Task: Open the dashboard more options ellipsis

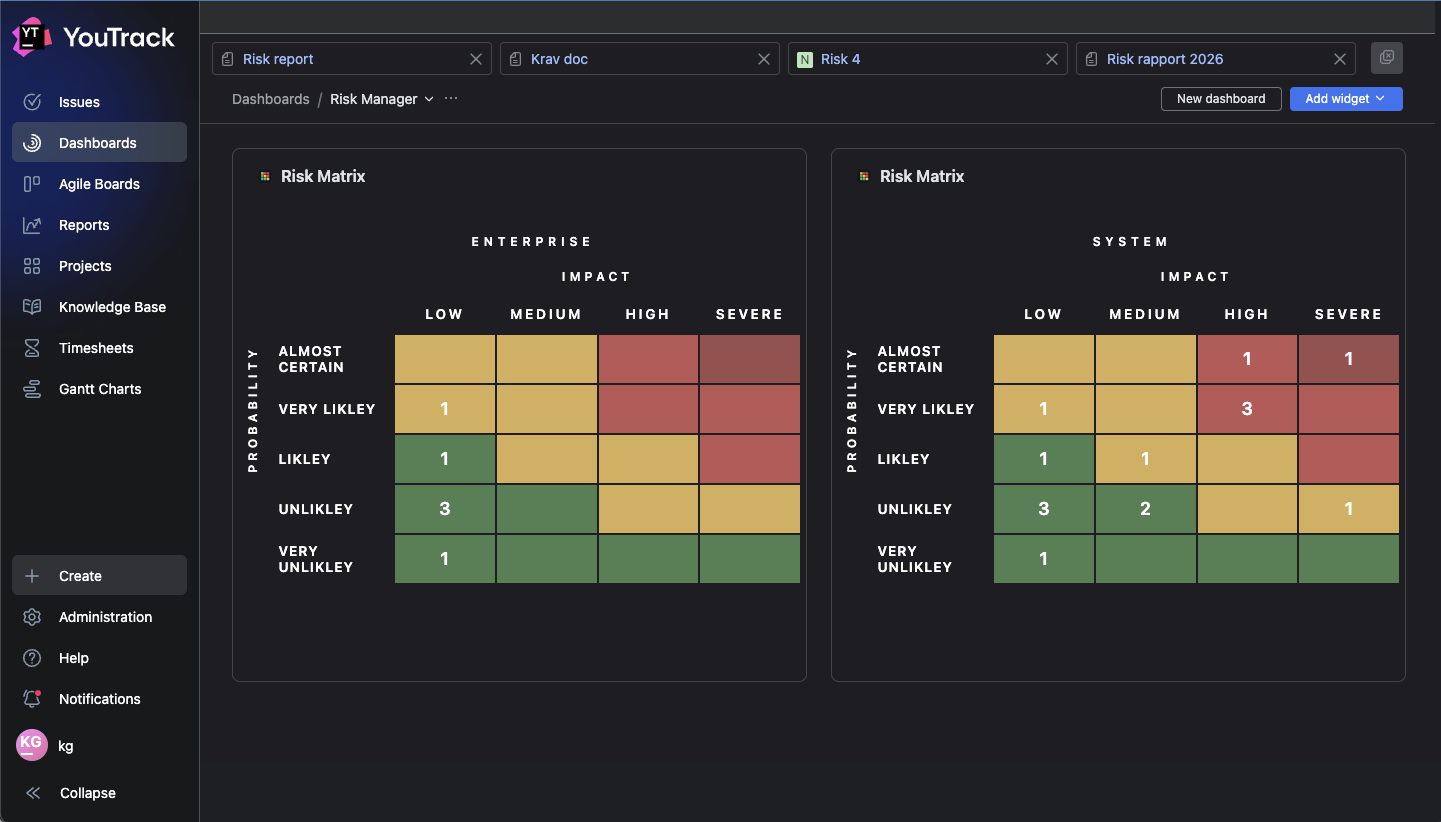Action: click(x=451, y=99)
